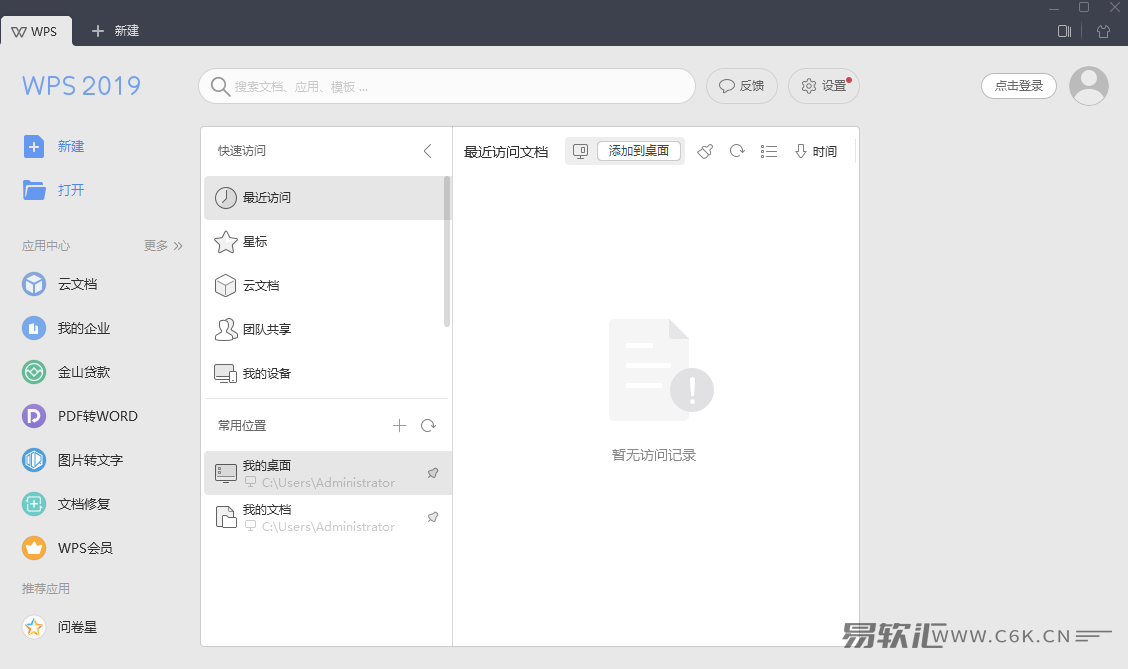
Task: Click the quick access panel scrollbar
Action: click(447, 252)
